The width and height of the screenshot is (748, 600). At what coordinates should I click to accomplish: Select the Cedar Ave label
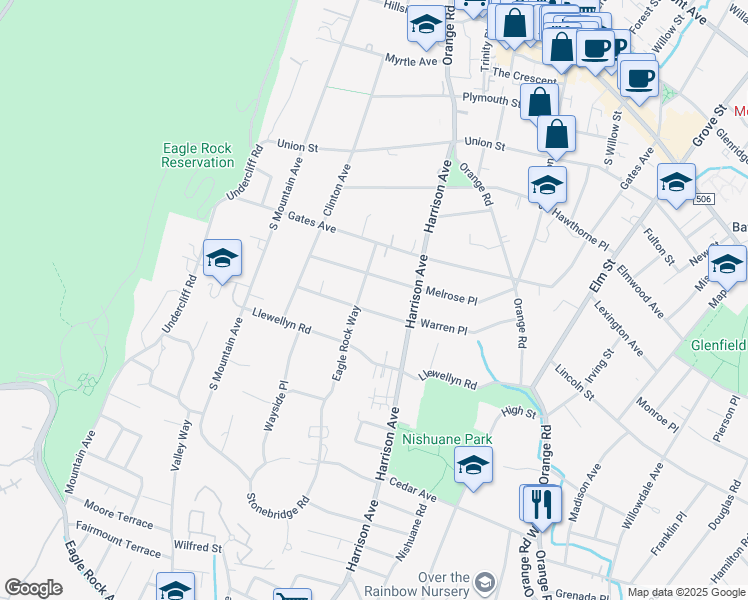[x=413, y=489]
